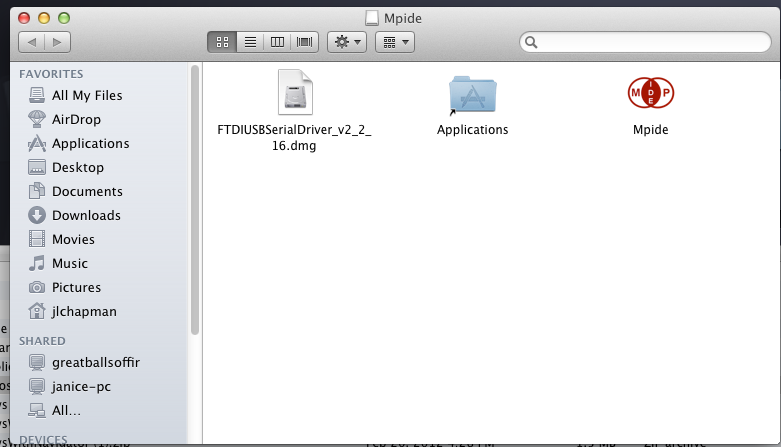This screenshot has width=781, height=447.
Task: Open All My Files in sidebar
Action: coord(87,95)
